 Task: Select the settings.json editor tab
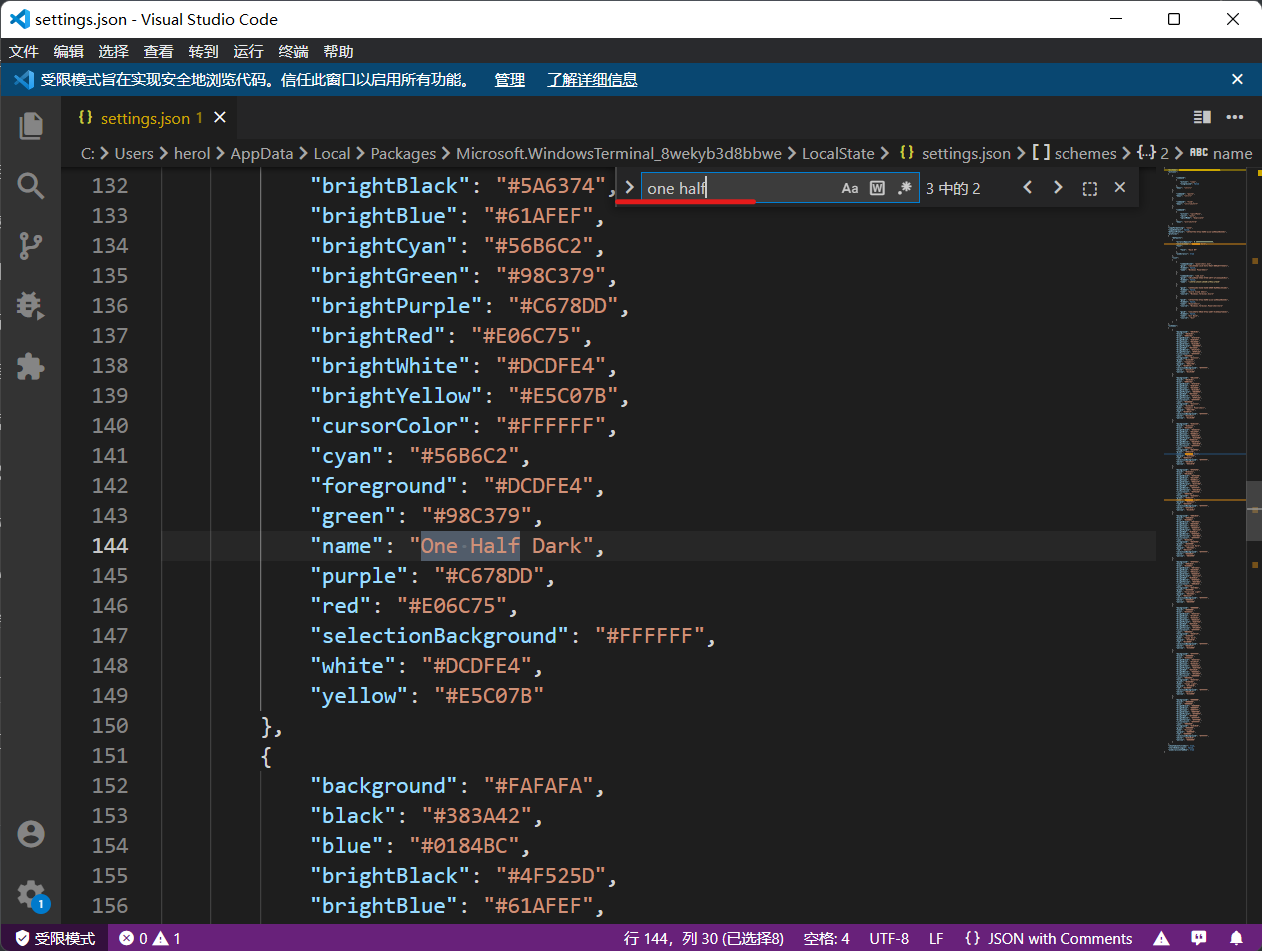(x=150, y=118)
